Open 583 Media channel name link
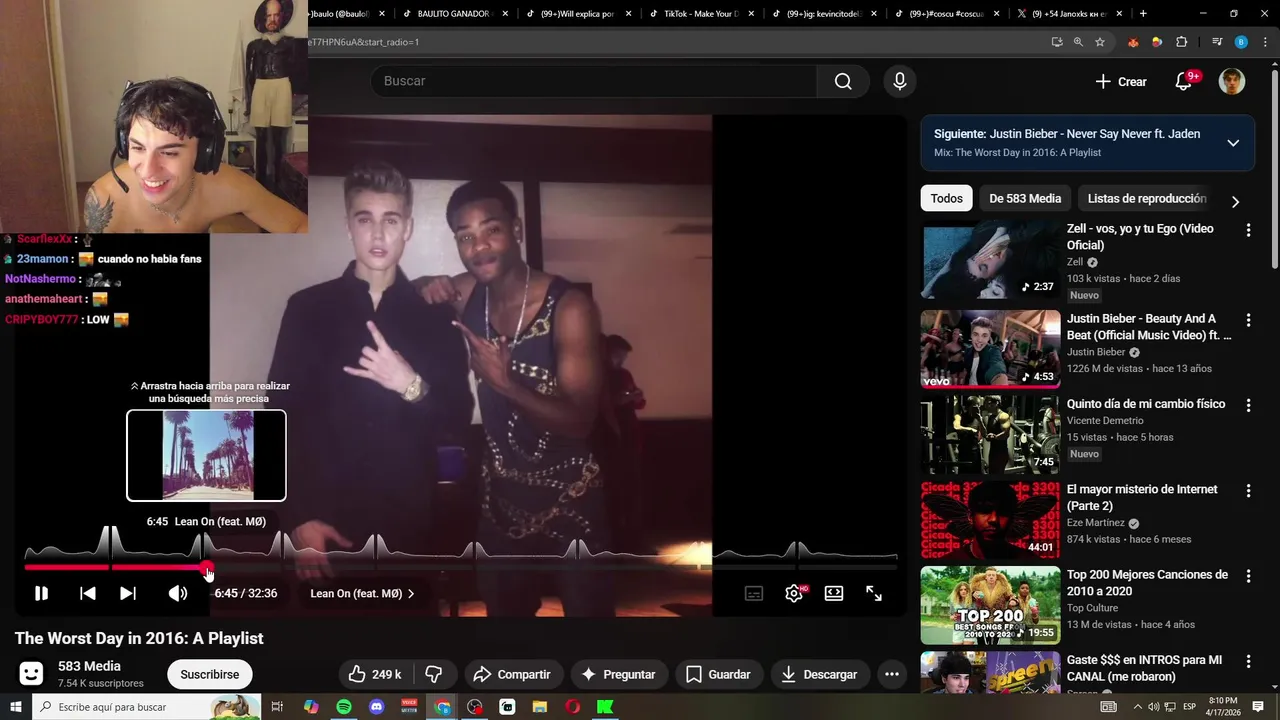The width and height of the screenshot is (1280, 720). 89,666
